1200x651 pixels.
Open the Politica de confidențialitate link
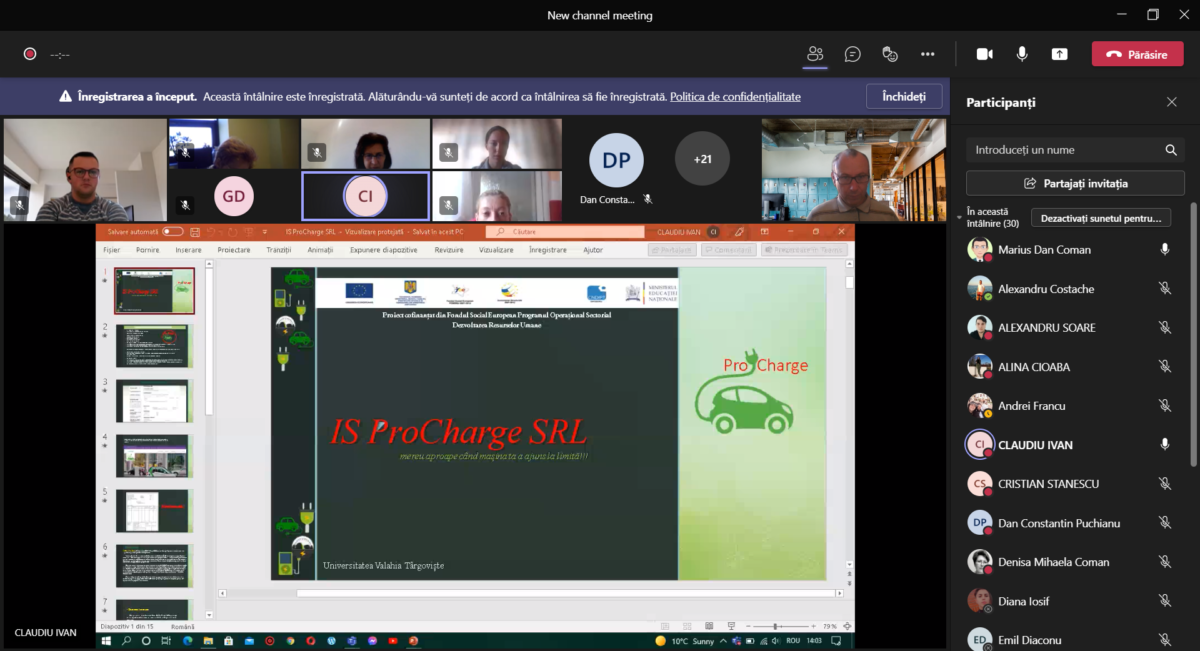coord(735,97)
